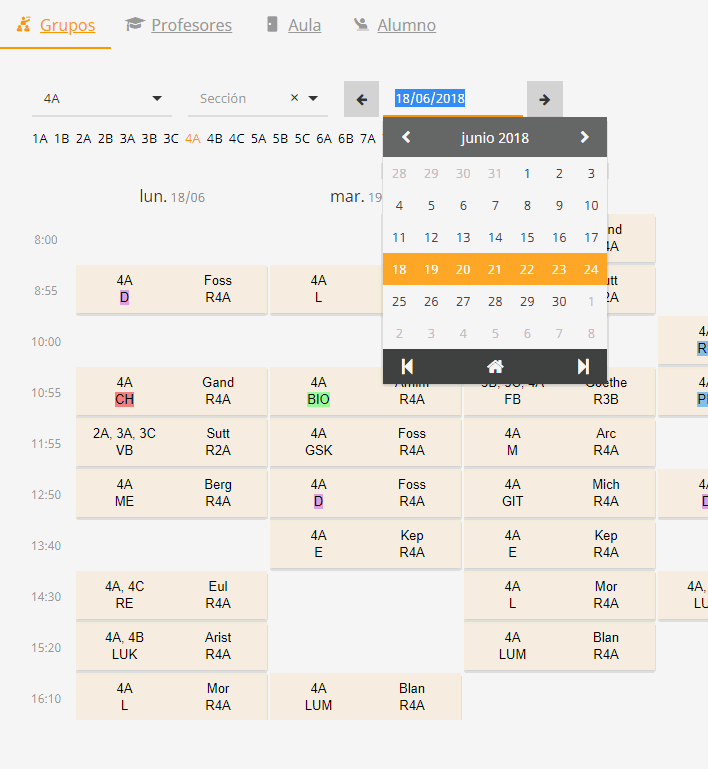Screen dimensions: 708x769
Task: Go to previous week with left arrow button
Action: coord(361,99)
